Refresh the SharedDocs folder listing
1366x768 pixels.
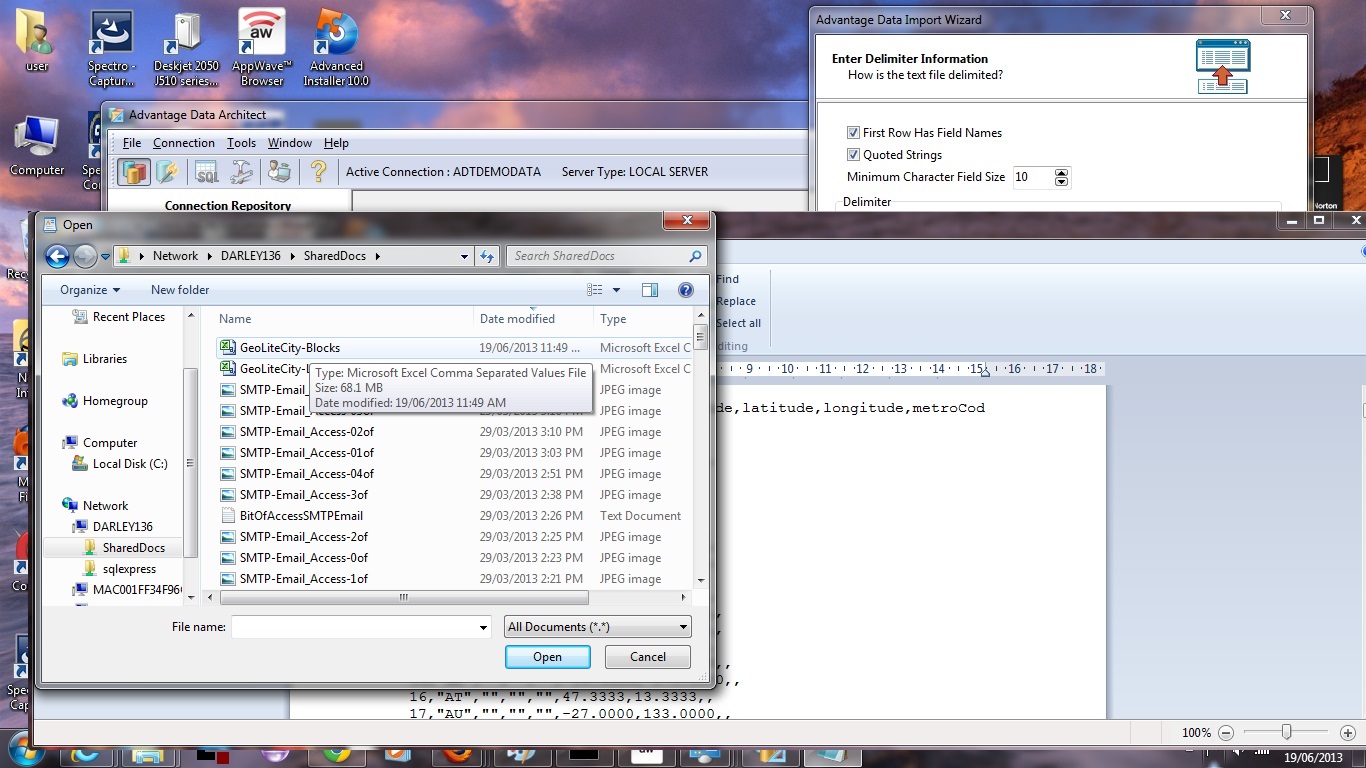tap(487, 256)
